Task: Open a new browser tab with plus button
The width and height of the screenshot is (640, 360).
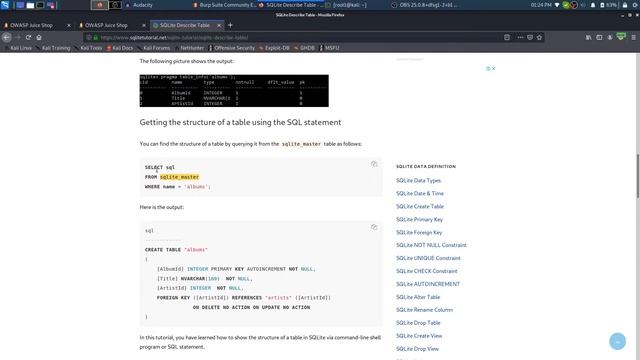Action: point(230,25)
